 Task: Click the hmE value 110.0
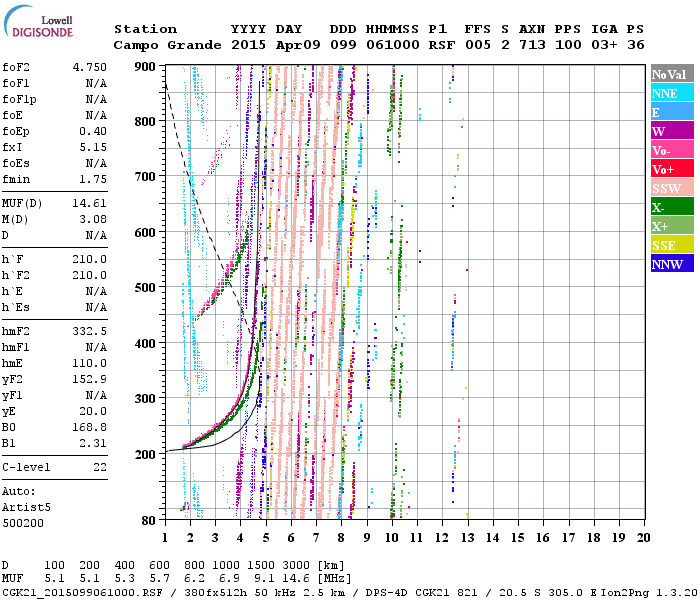[x=90, y=363]
